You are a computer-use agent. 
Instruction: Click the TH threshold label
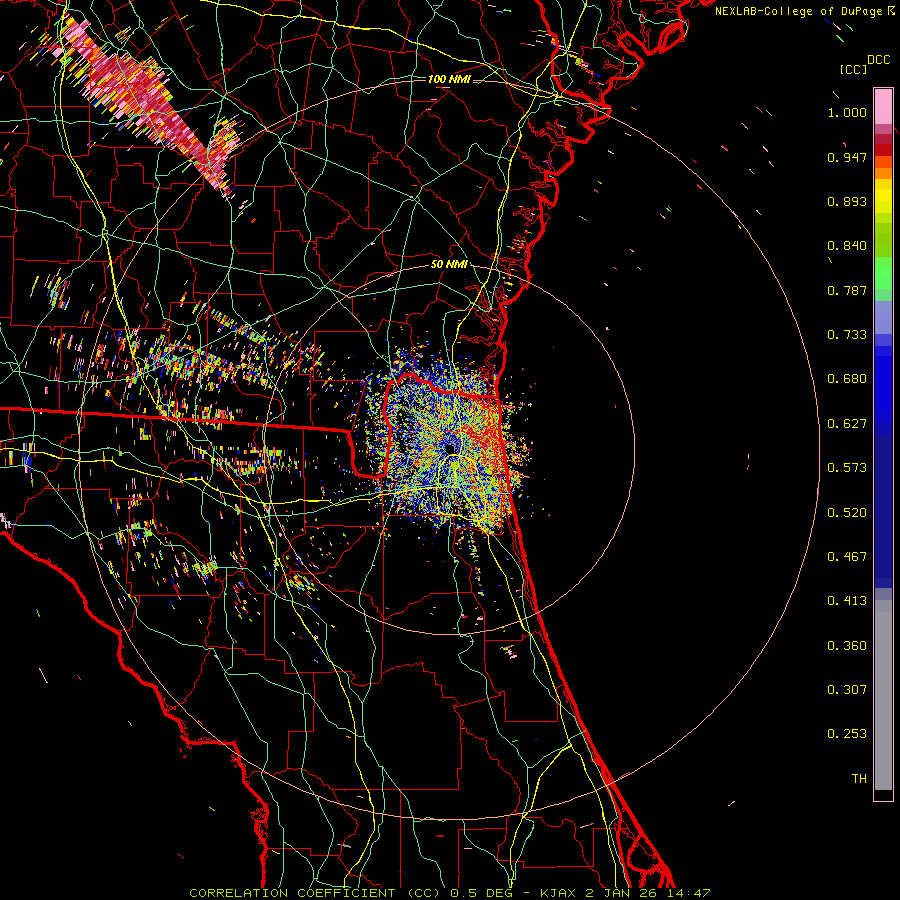click(x=859, y=779)
